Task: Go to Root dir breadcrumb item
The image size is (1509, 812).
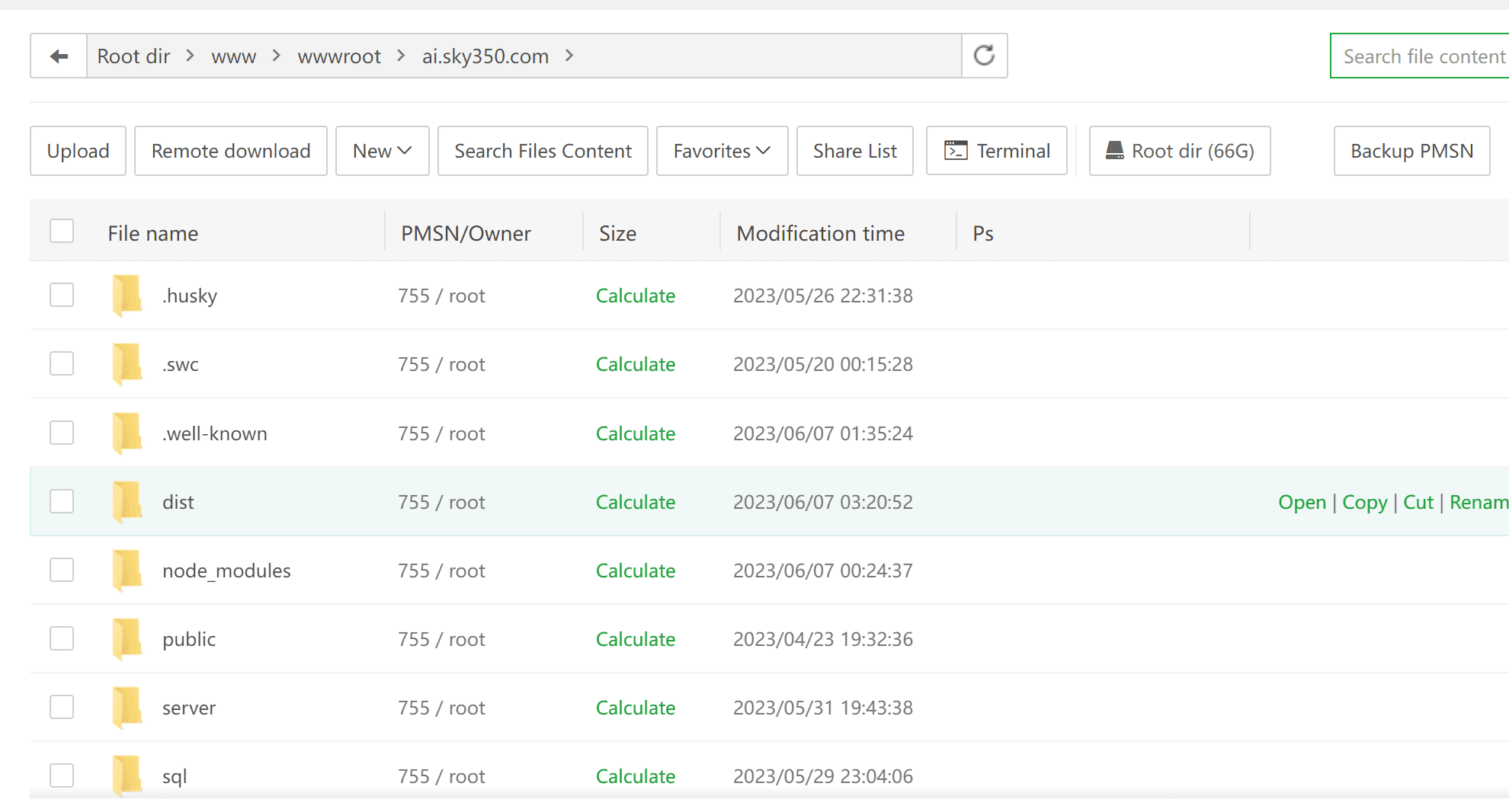Action: 133,56
